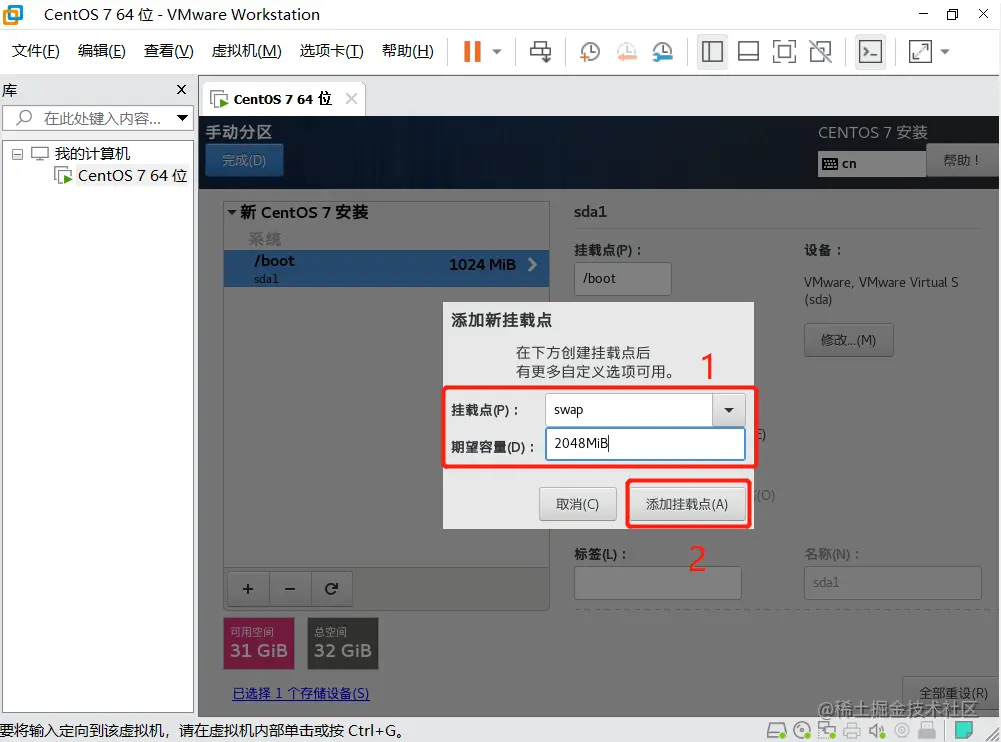
Task: Take a snapshot of the virtual machine
Action: click(x=589, y=51)
